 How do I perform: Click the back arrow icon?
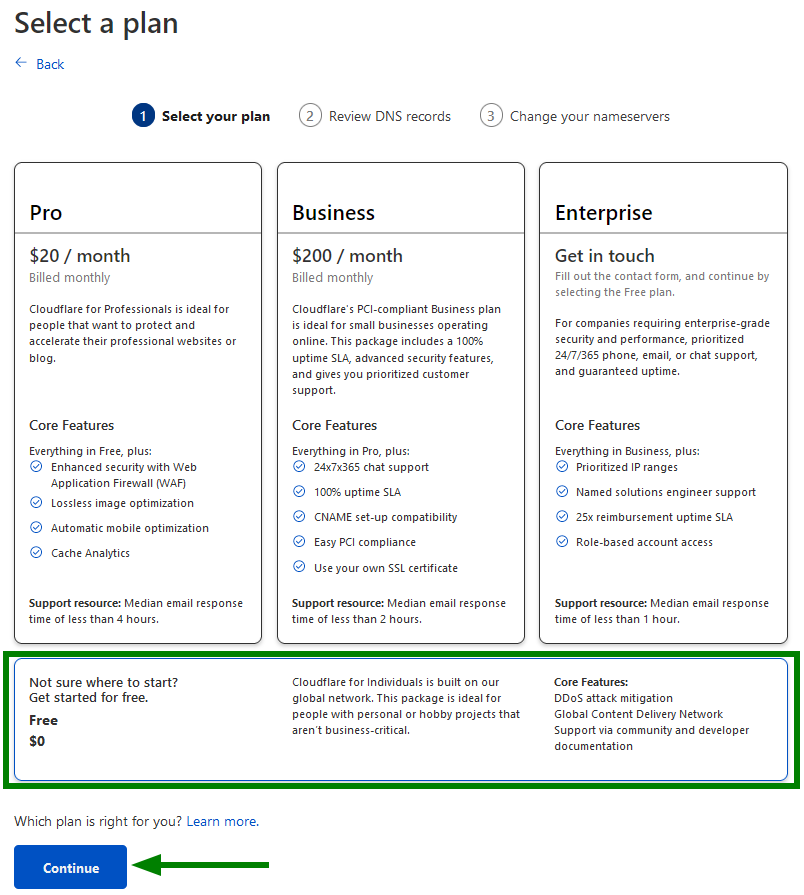(x=21, y=63)
